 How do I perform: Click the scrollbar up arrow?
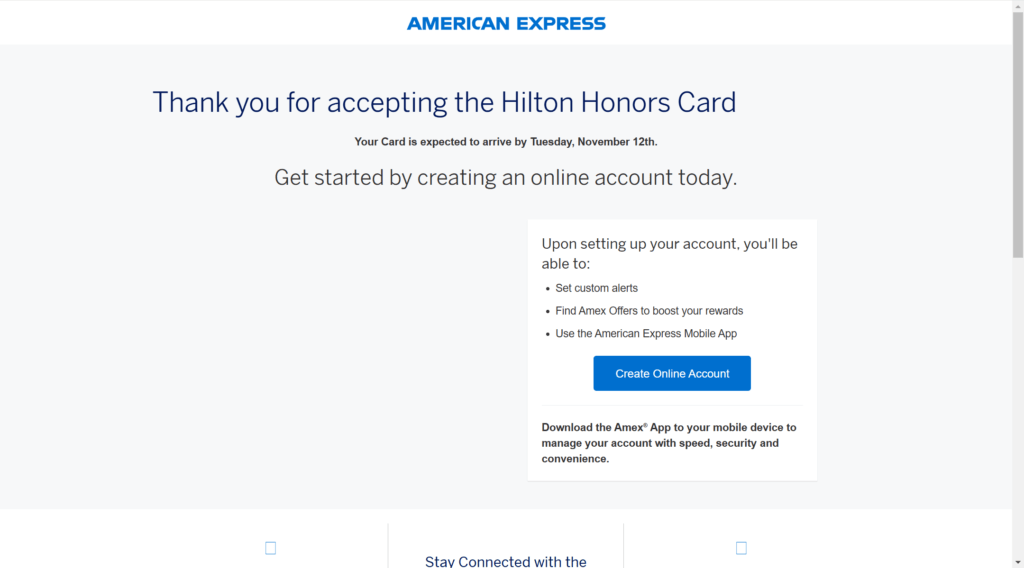pos(1018,6)
